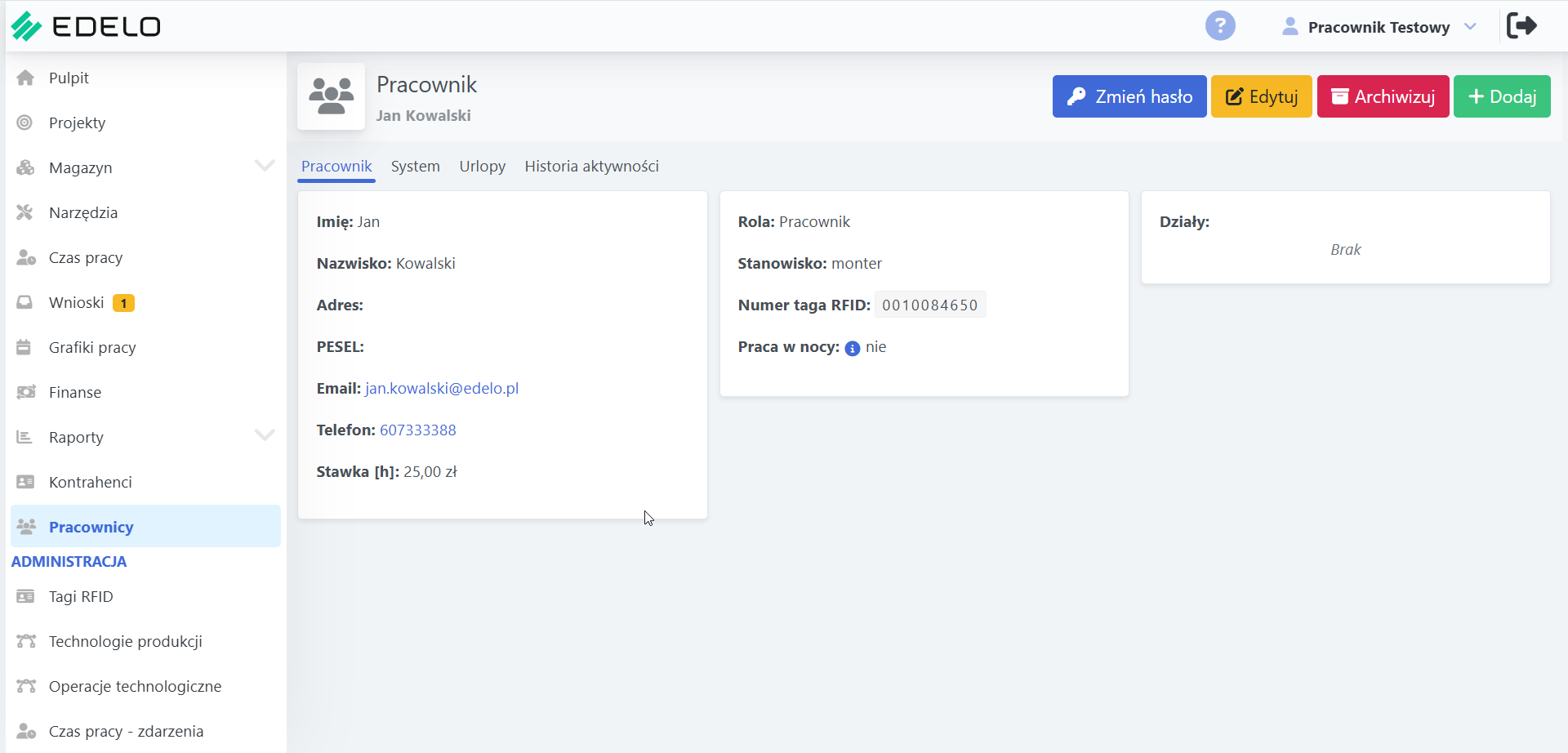The image size is (1568, 753).
Task: Switch to the System tab
Action: (x=416, y=166)
